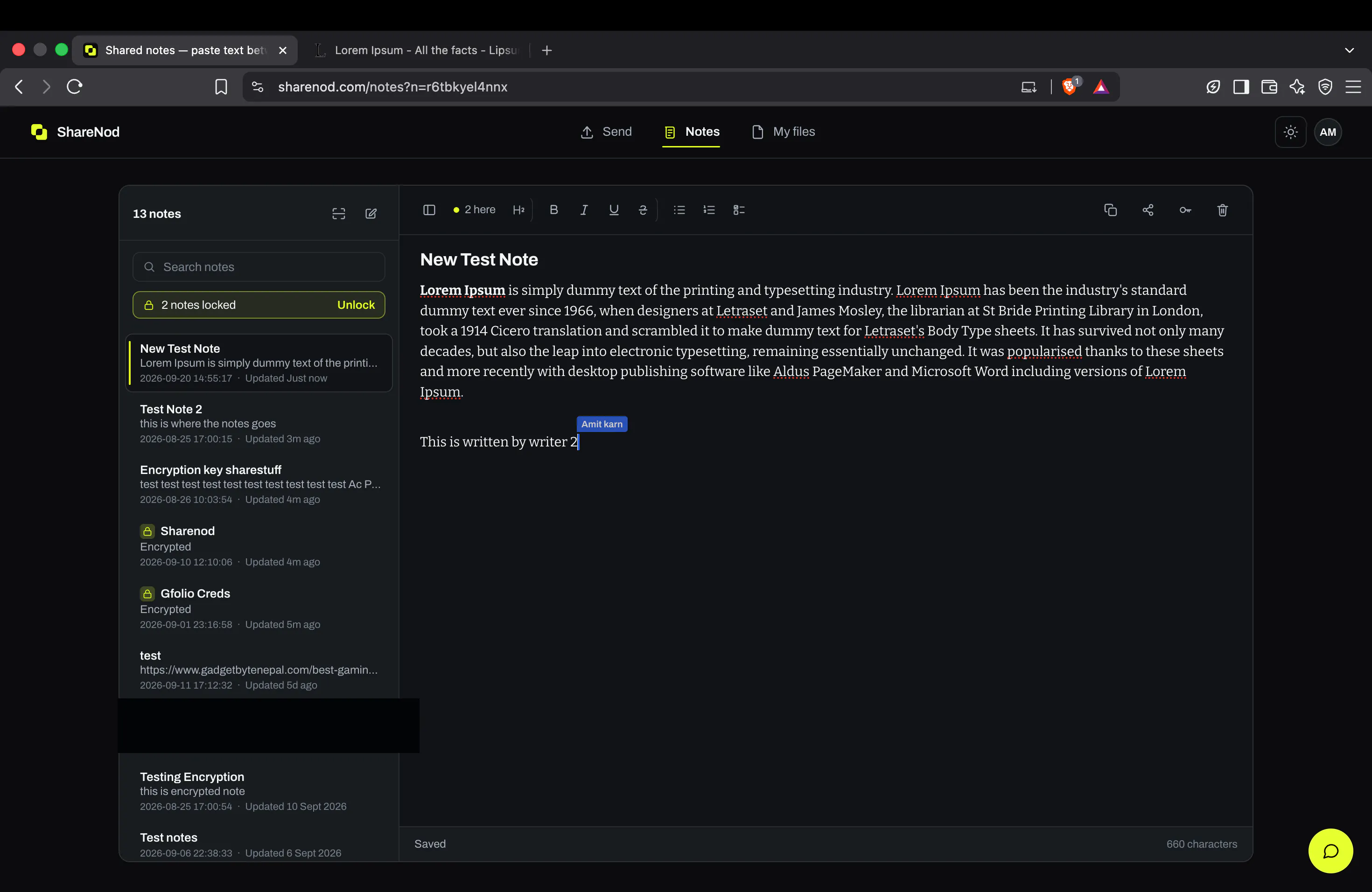Toggle underline formatting
This screenshot has width=1372, height=892.
614,210
